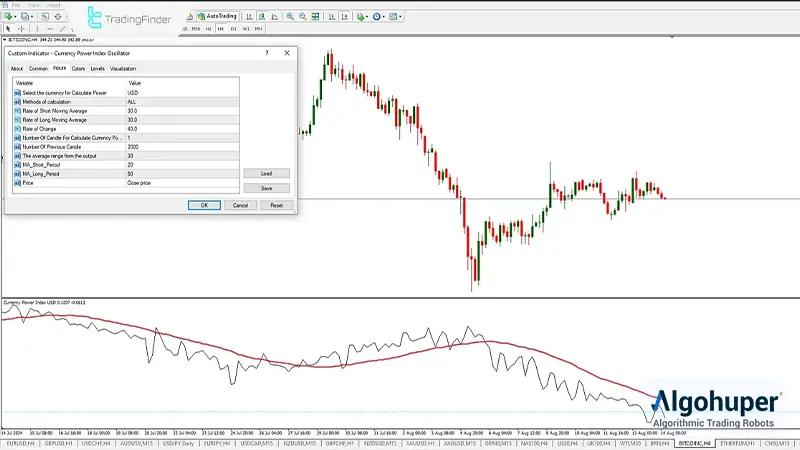
Task: Click the zoom out magnifier icon
Action: [x=303, y=17]
